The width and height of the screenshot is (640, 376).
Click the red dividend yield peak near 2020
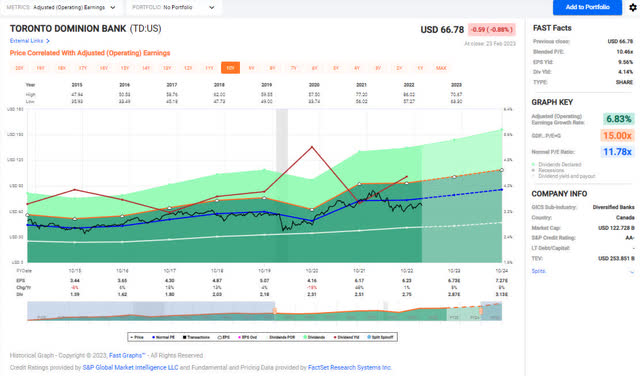click(312, 147)
